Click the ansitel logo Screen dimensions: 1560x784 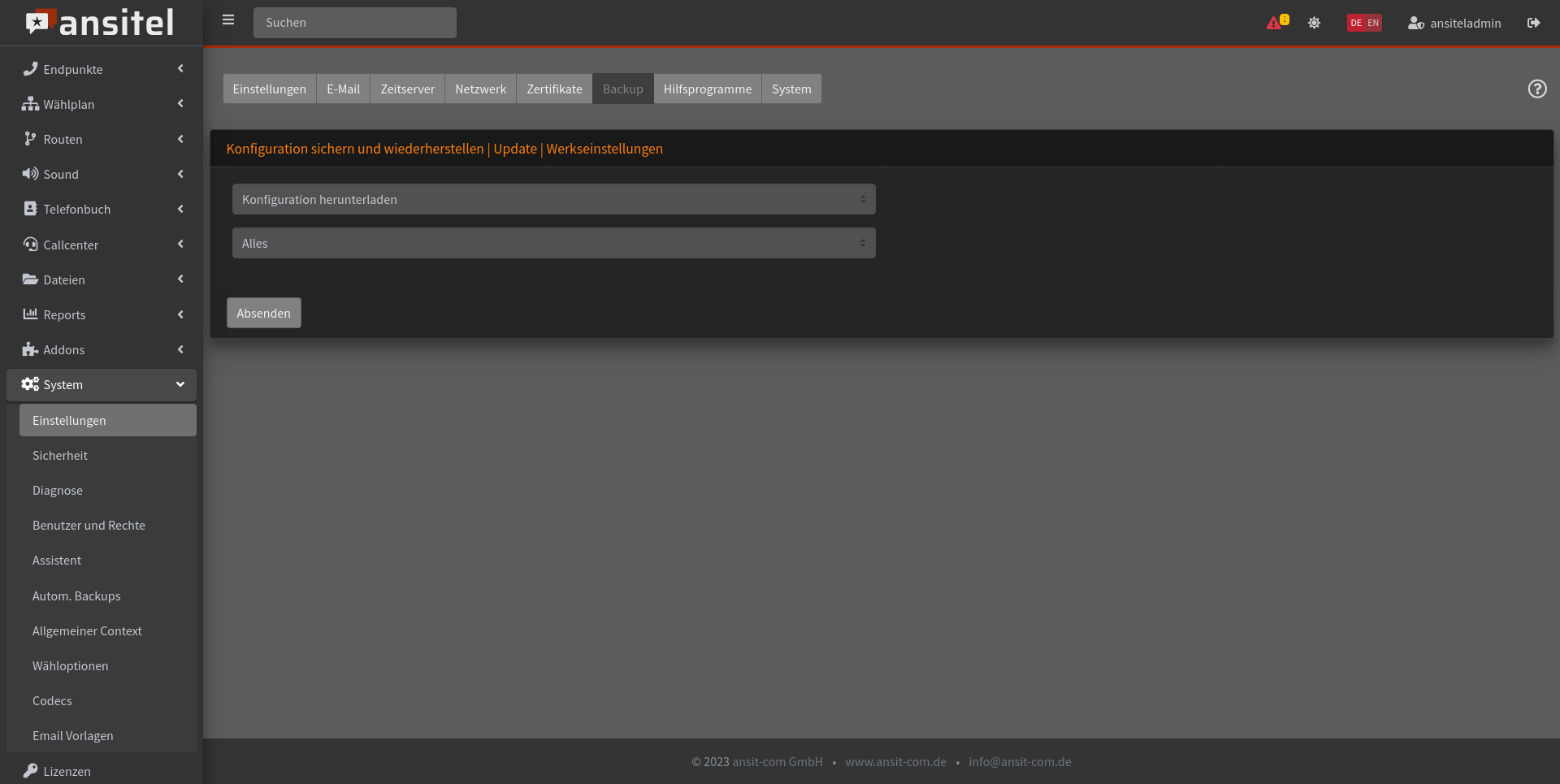pyautogui.click(x=101, y=23)
